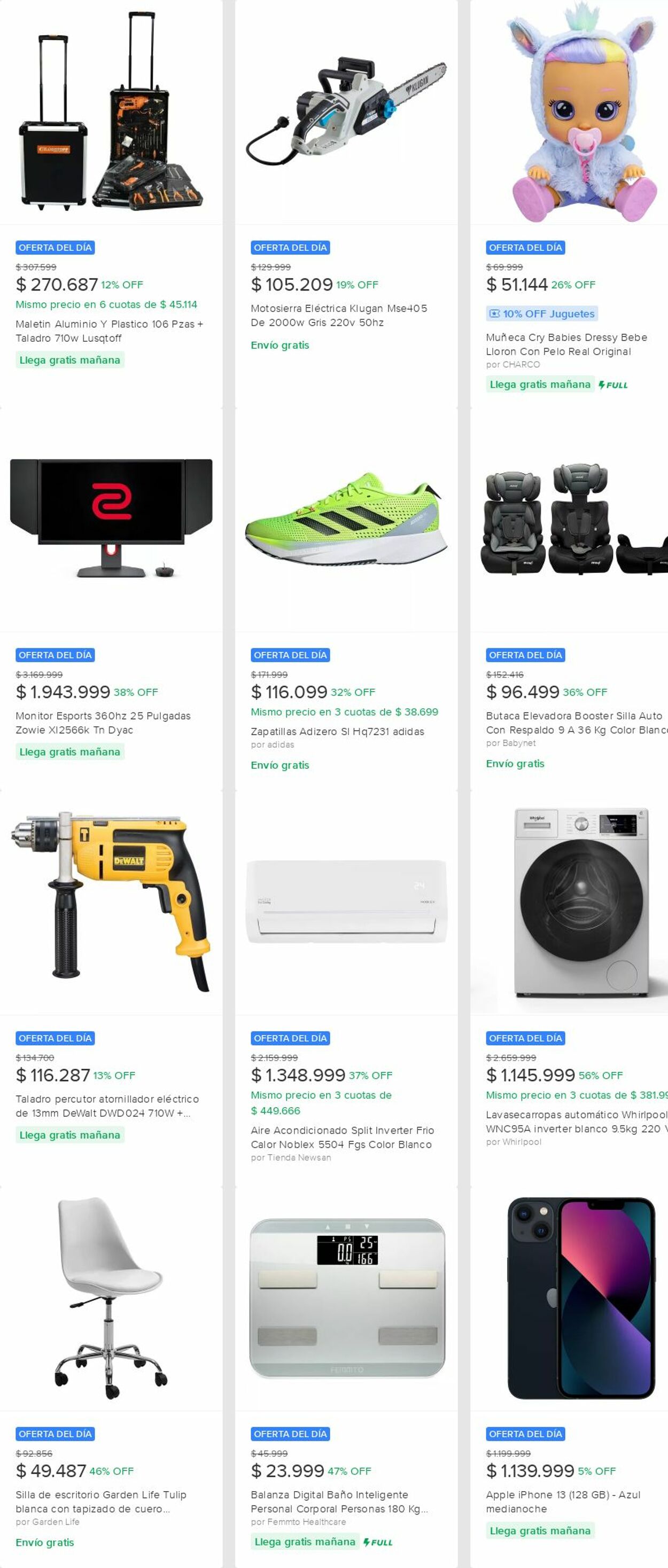Open the white Tulip desk chair photo

pyautogui.click(x=111, y=1298)
